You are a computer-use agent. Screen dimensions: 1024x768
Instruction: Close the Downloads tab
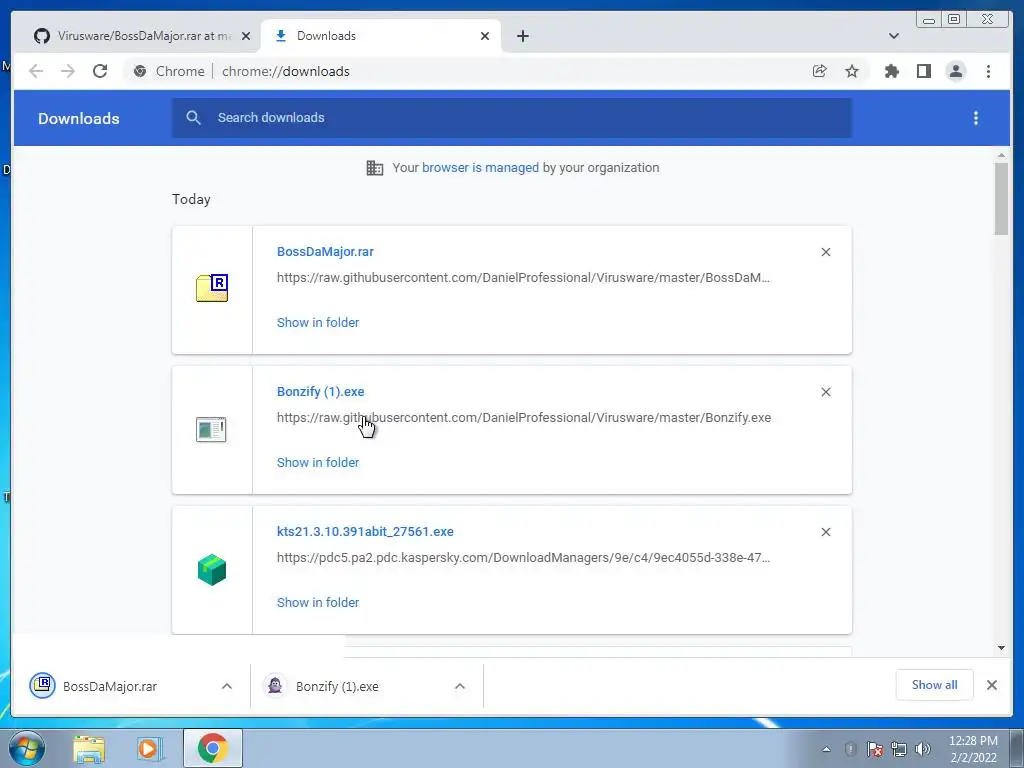[485, 36]
